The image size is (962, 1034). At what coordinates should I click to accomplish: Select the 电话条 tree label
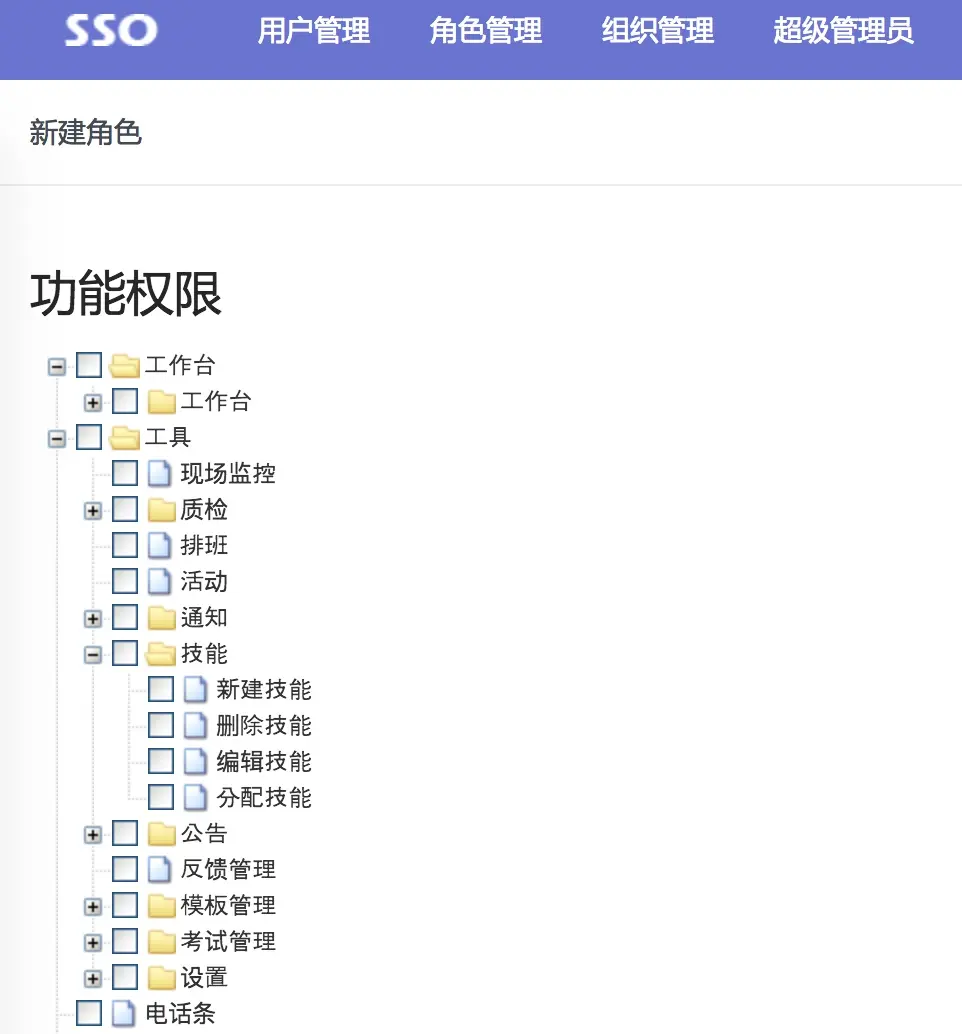pyautogui.click(x=180, y=1014)
